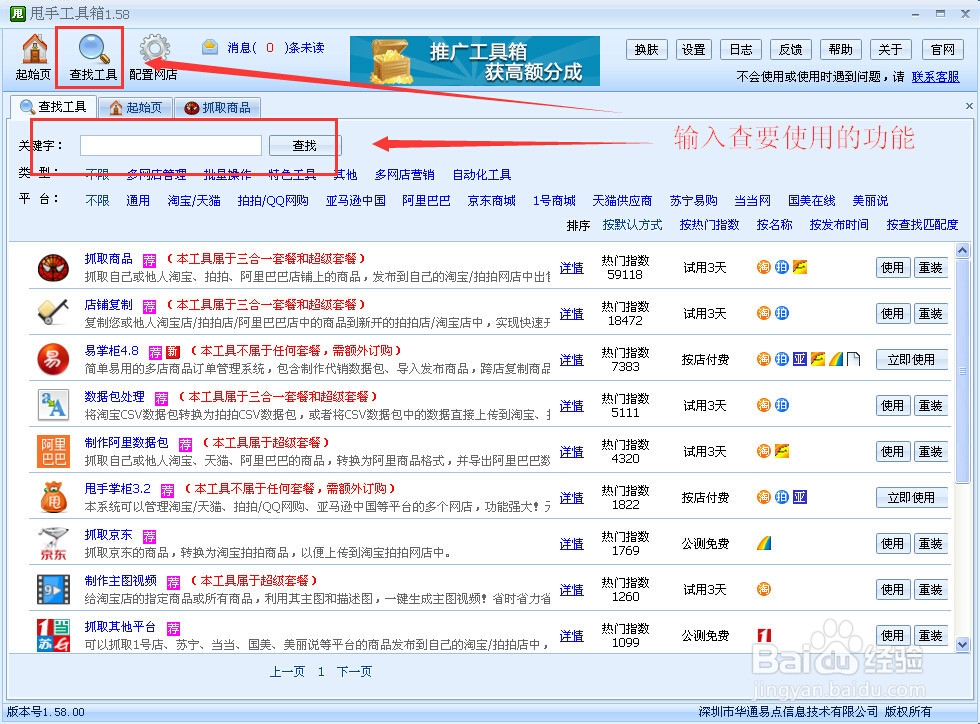Open the 帮助 help button
The width and height of the screenshot is (980, 724).
click(841, 49)
